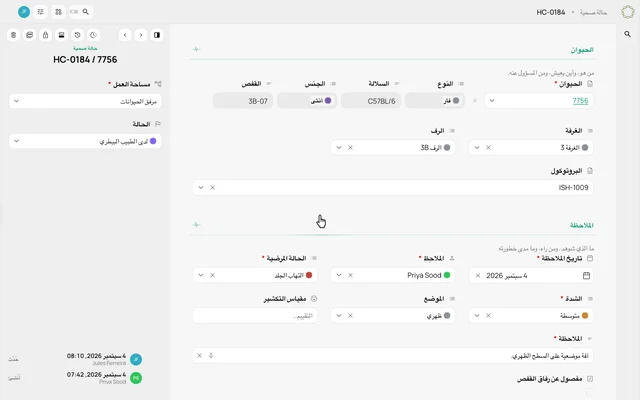Open the مساحة العمل workspace dropdown

coord(85,101)
